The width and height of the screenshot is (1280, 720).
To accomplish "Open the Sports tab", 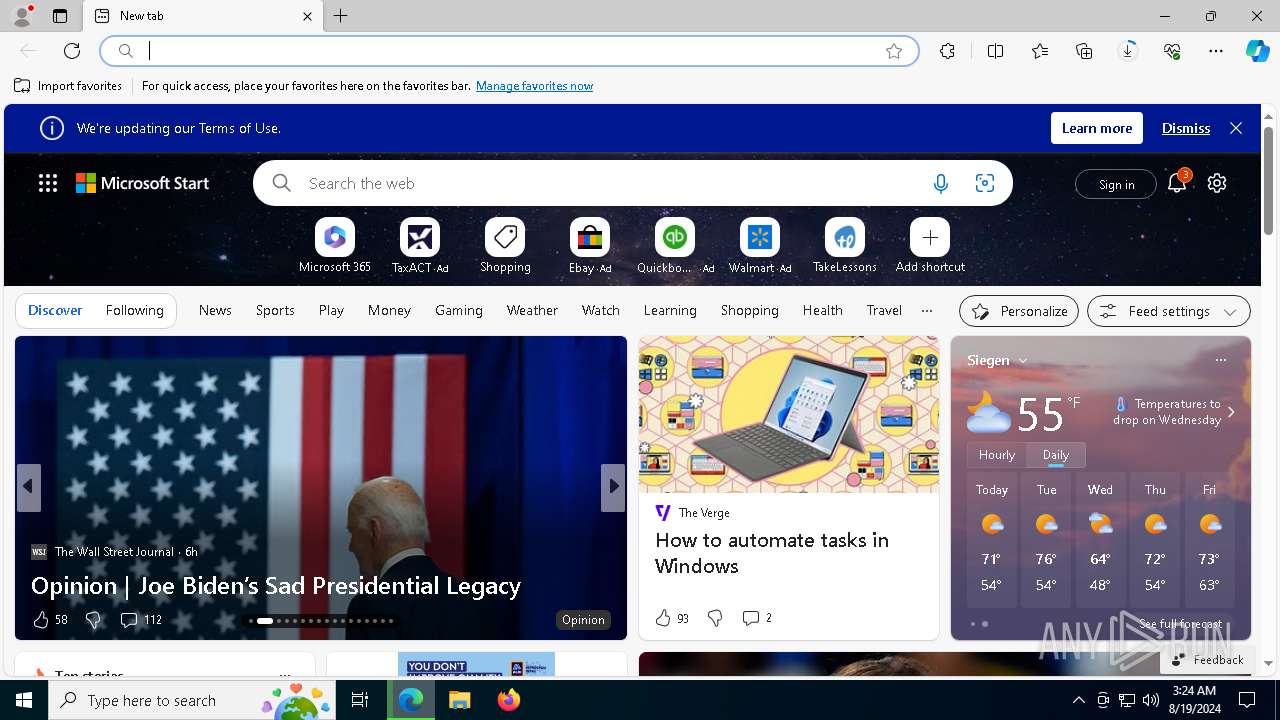I will tap(275, 310).
